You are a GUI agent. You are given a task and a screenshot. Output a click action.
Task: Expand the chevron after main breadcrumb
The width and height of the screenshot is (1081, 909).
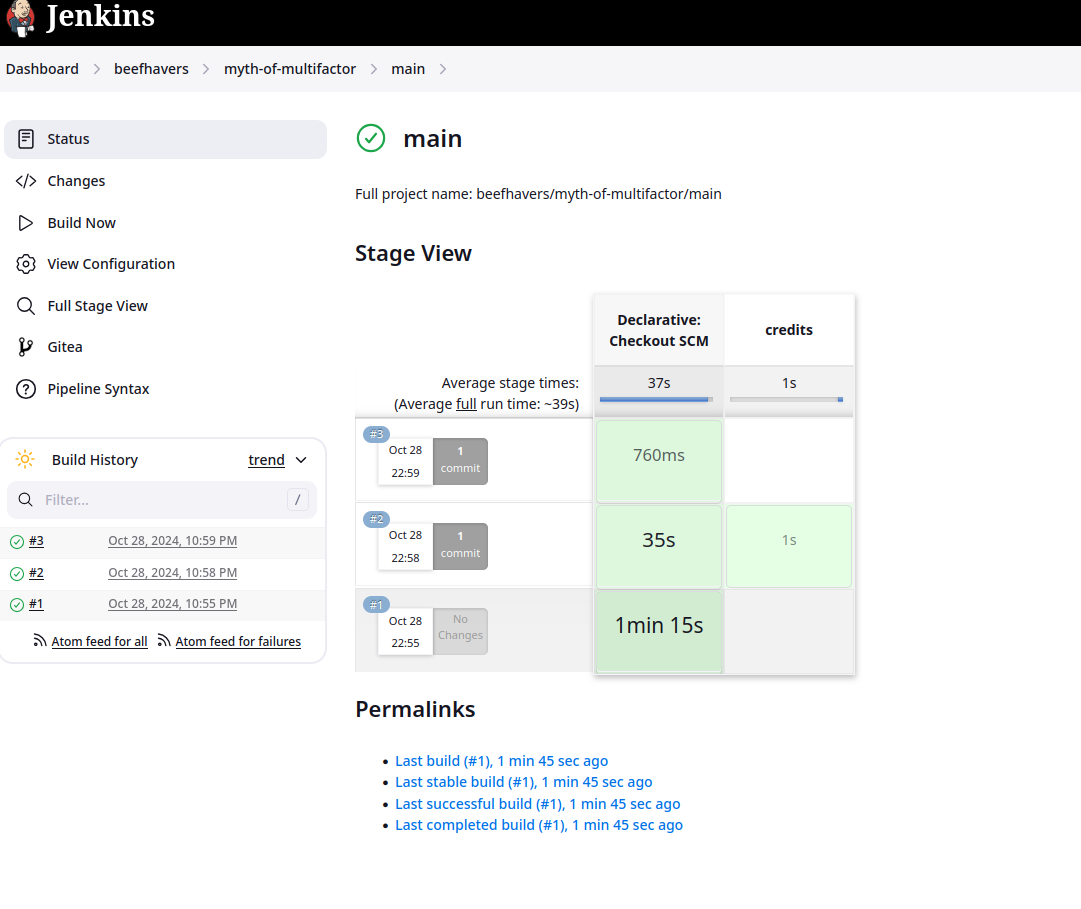click(x=443, y=69)
